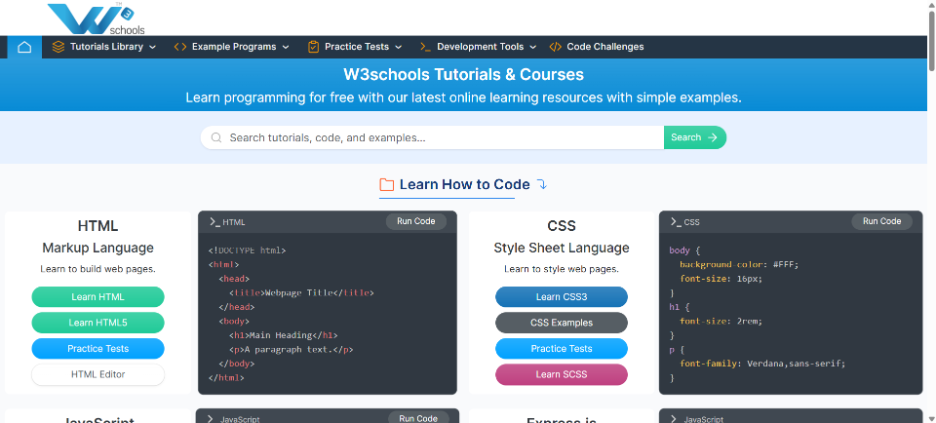Click the Learn HTML5 button
The width and height of the screenshot is (936, 423).
[x=98, y=323]
